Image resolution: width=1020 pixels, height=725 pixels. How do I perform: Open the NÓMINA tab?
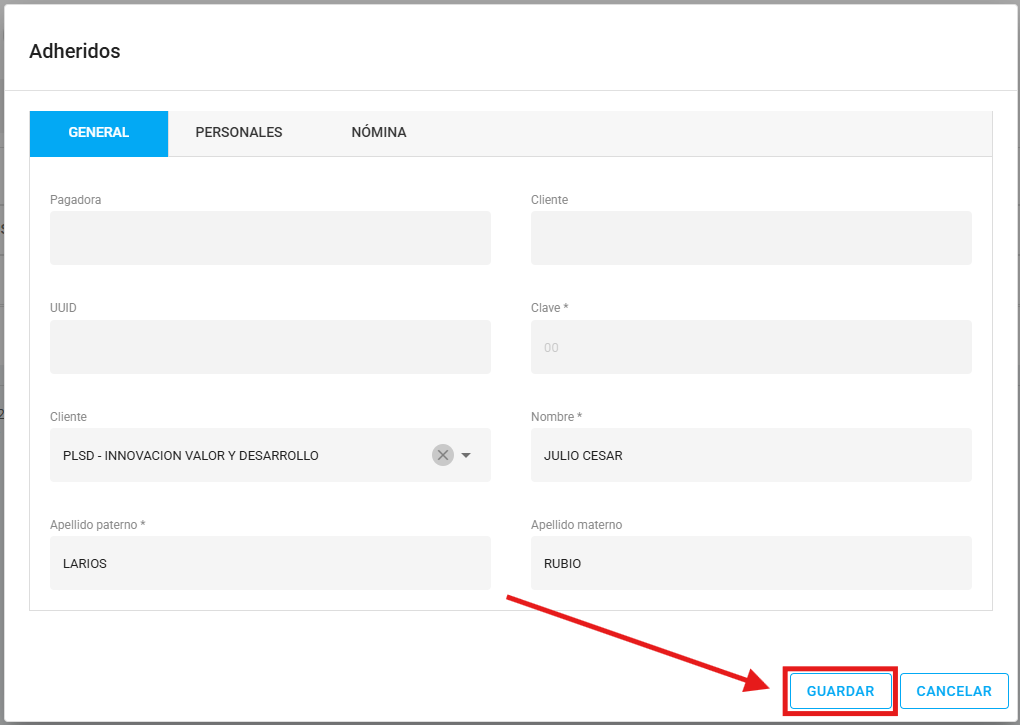point(379,132)
